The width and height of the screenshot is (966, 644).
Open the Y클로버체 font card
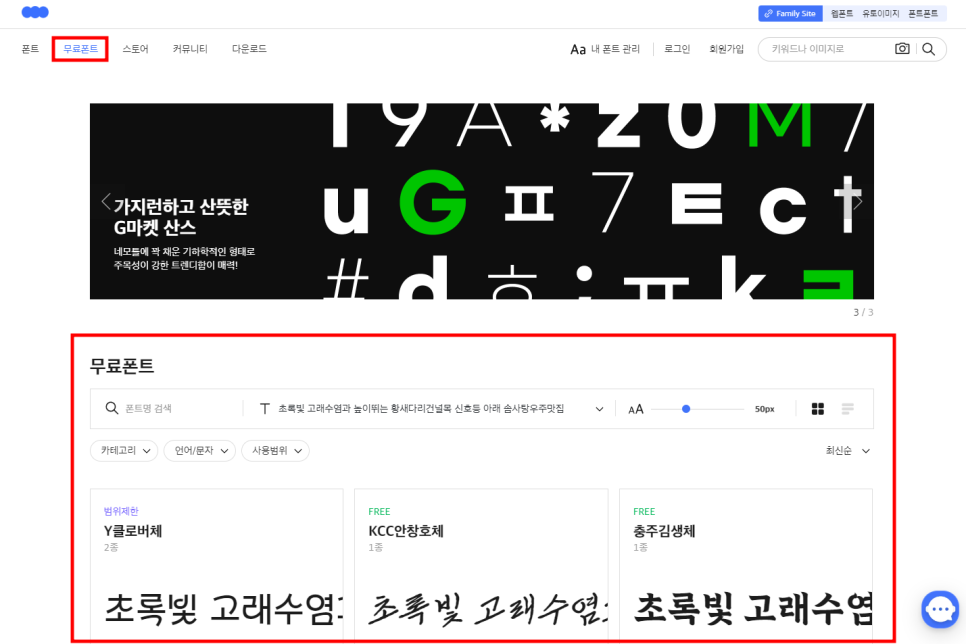(217, 565)
